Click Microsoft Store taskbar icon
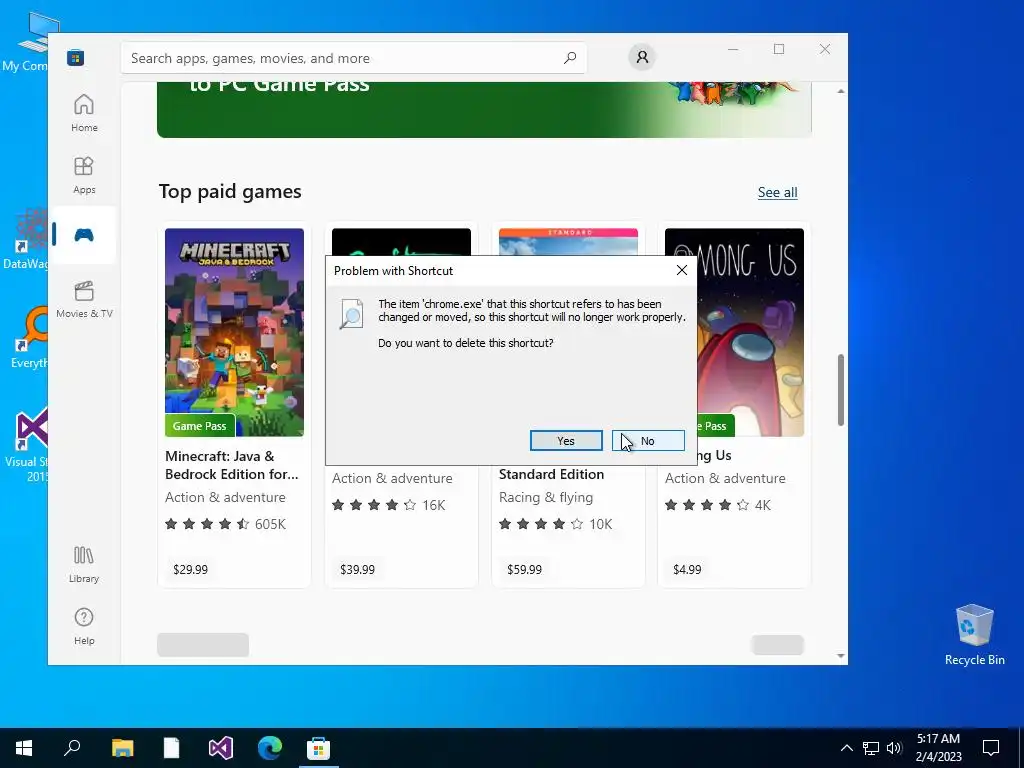This screenshot has width=1024, height=768. click(x=319, y=748)
